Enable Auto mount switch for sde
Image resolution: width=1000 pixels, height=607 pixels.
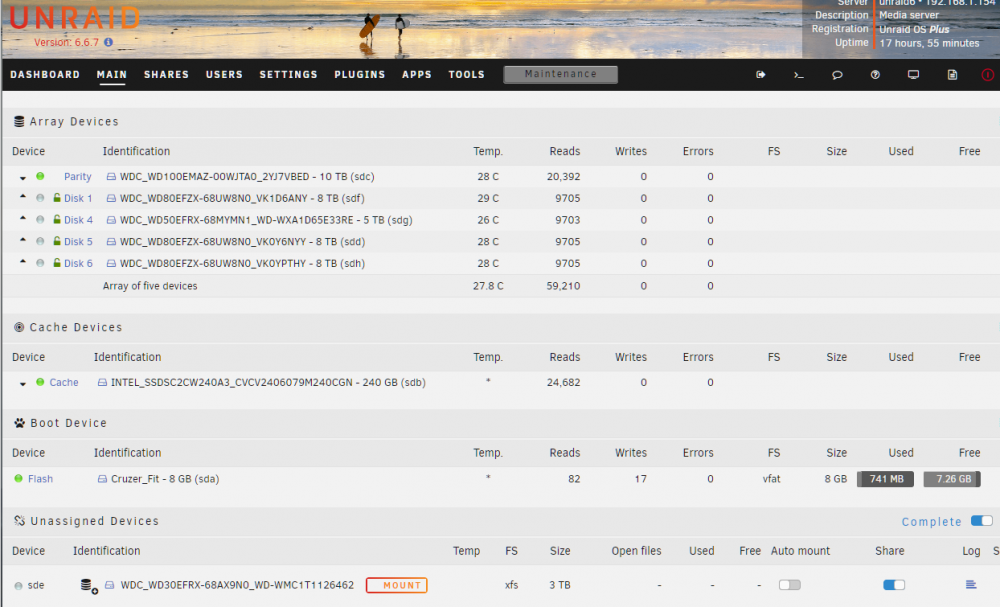(790, 585)
